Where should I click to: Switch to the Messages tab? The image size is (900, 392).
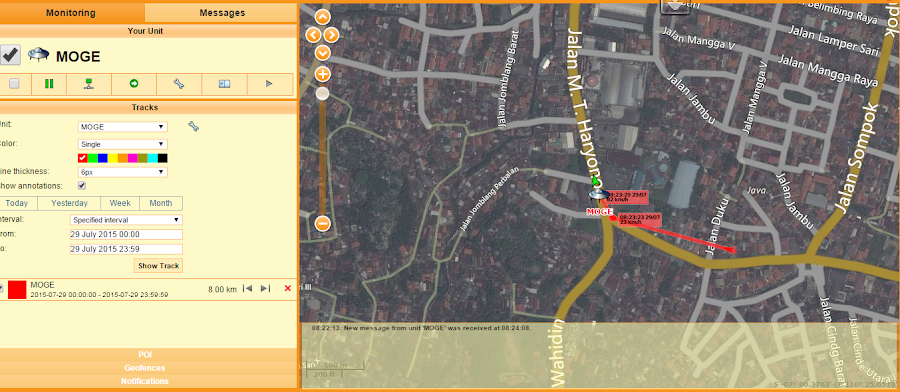(222, 13)
